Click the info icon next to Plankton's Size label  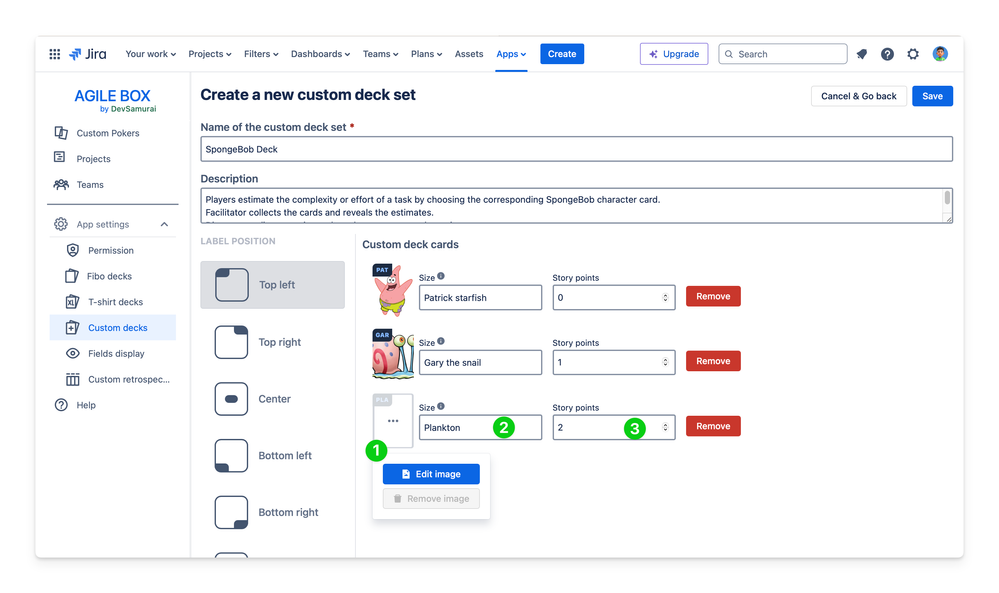point(441,406)
